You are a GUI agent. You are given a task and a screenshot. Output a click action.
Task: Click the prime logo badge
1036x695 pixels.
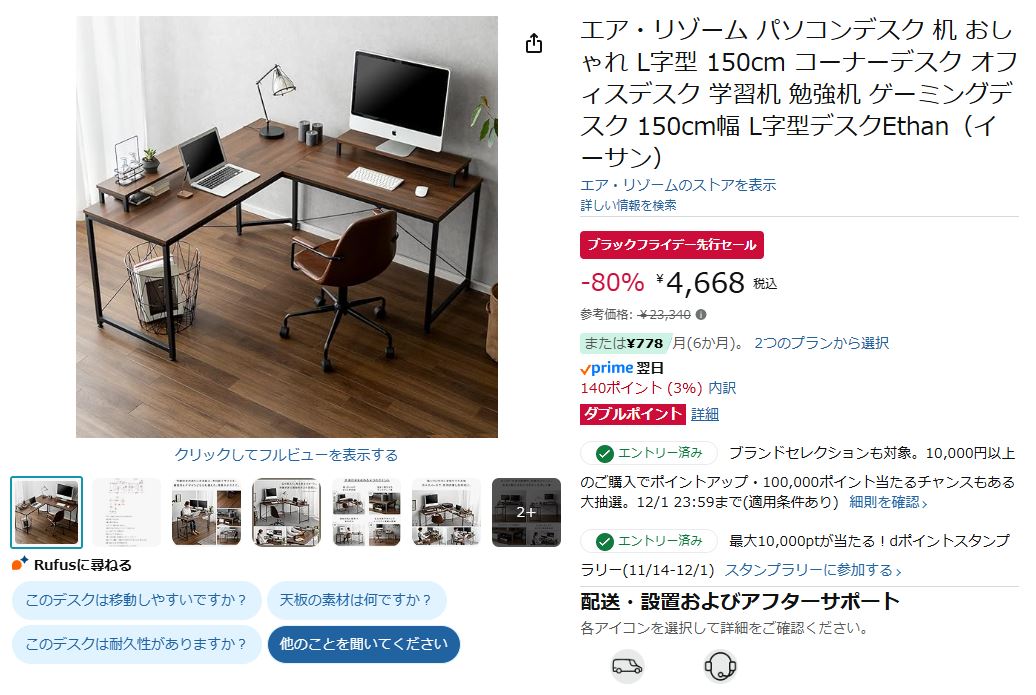tap(607, 367)
